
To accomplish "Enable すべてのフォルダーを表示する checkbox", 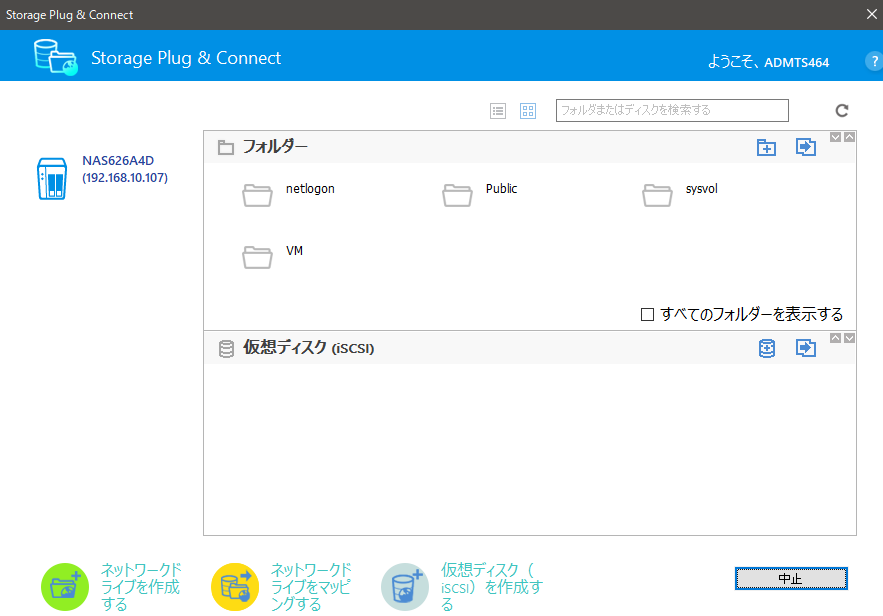I will click(x=648, y=314).
